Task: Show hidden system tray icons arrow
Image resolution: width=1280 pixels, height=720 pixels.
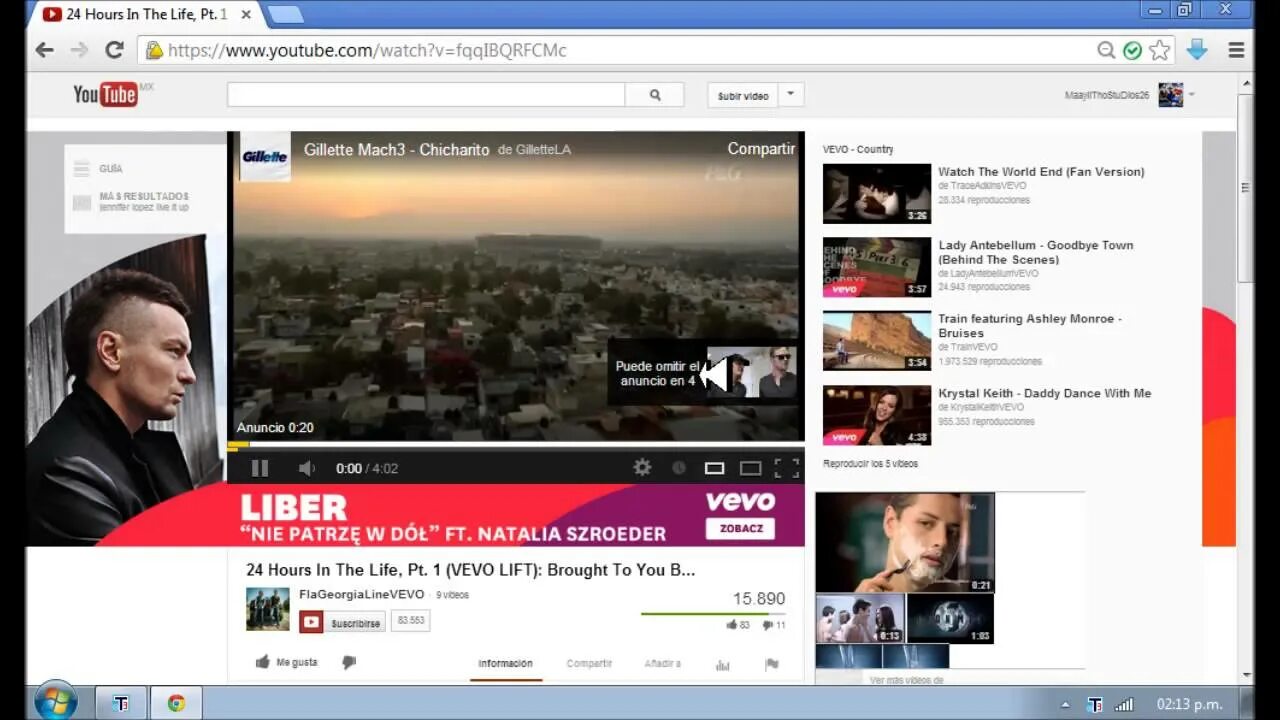Action: 1064,703
